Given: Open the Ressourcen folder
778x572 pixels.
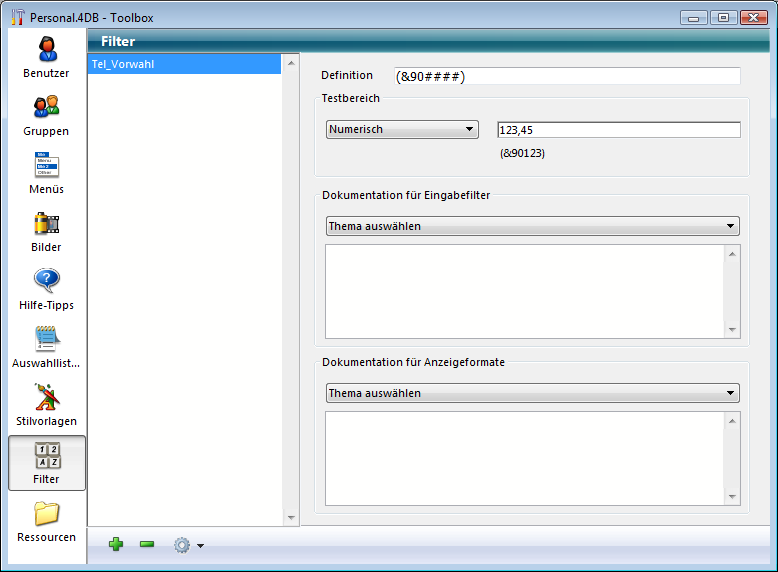Looking at the screenshot, I should pyautogui.click(x=46, y=521).
